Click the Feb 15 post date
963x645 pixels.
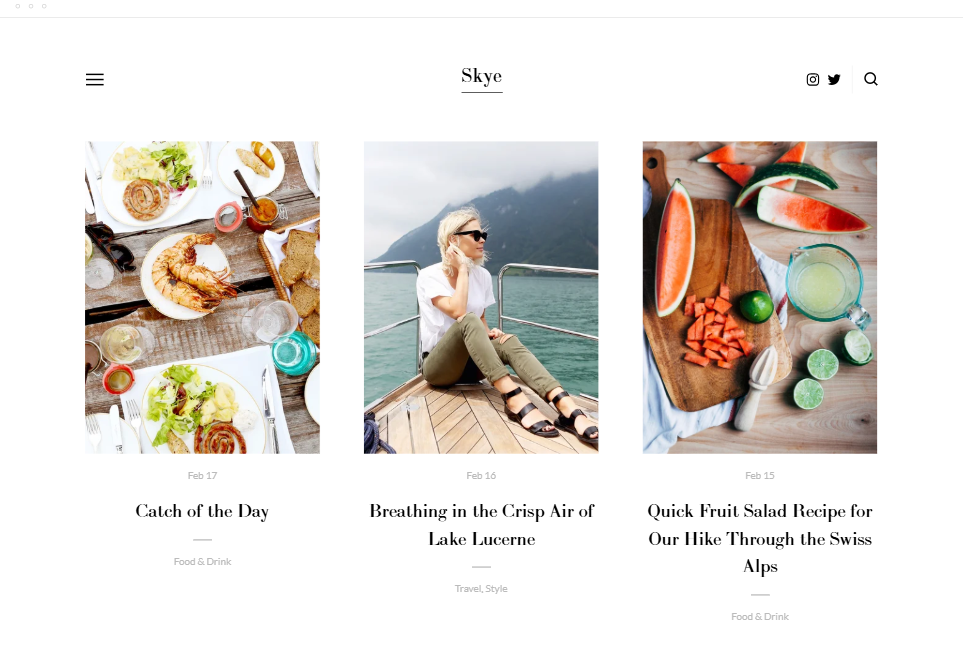coord(760,475)
